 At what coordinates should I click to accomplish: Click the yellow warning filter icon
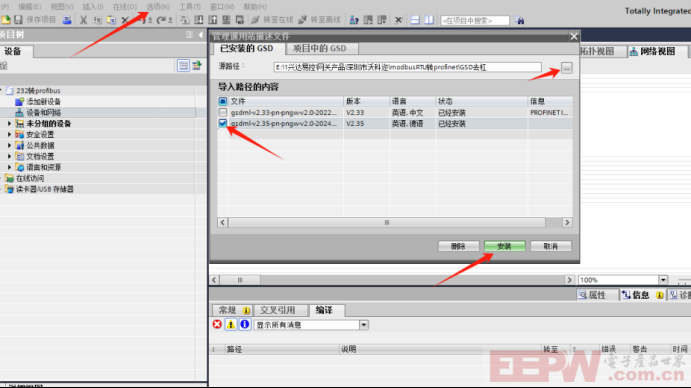pyautogui.click(x=231, y=325)
